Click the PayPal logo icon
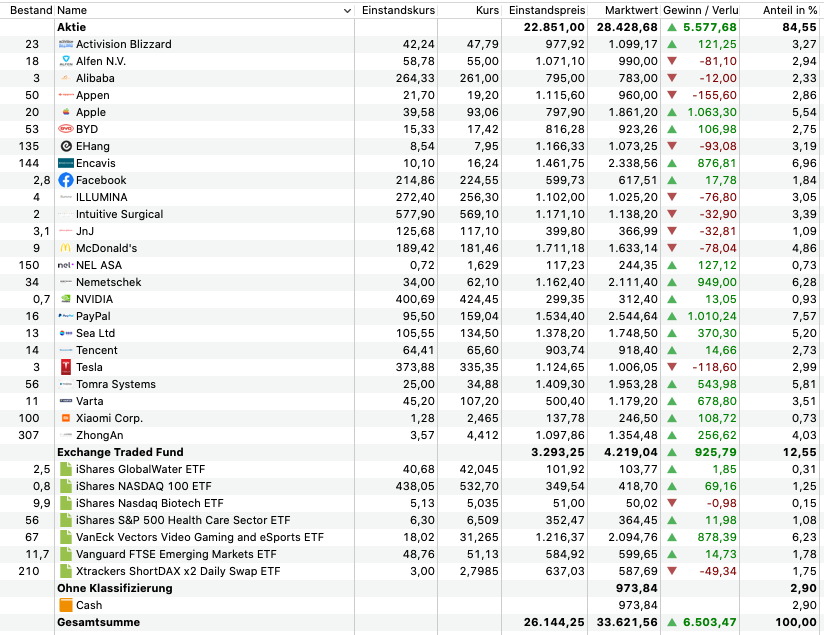This screenshot has width=824, height=635. pyautogui.click(x=66, y=316)
